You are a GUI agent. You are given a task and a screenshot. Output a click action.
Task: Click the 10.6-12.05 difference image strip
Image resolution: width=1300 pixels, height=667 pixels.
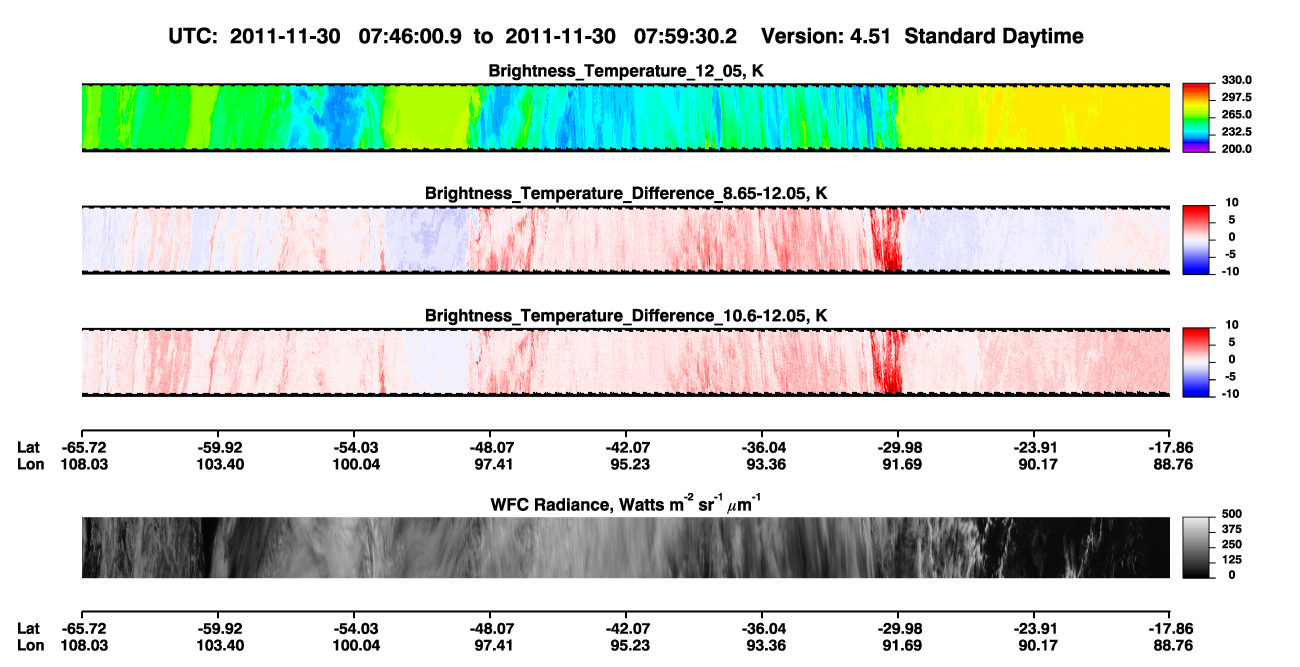[x=626, y=362]
